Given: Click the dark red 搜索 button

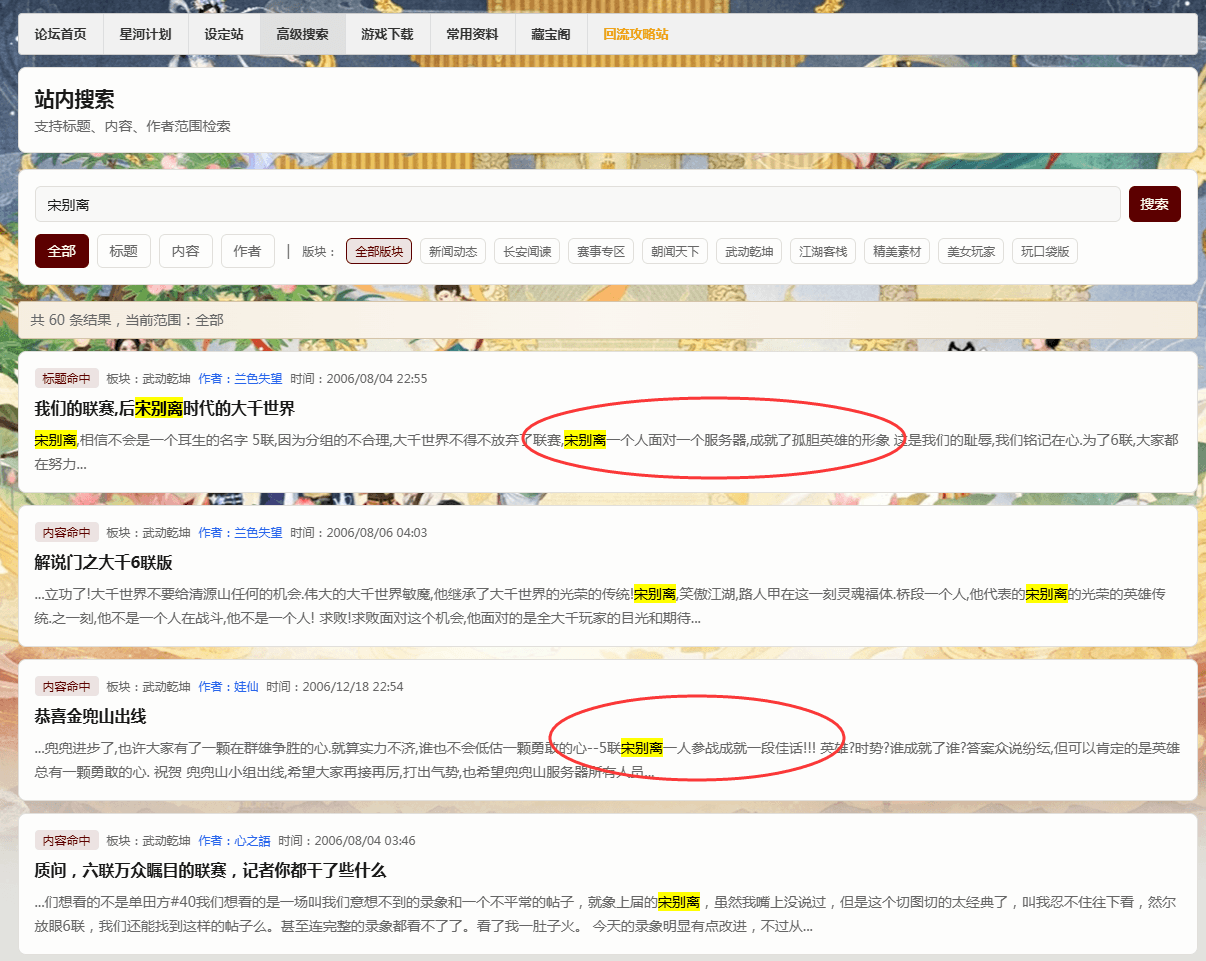Looking at the screenshot, I should (1154, 204).
